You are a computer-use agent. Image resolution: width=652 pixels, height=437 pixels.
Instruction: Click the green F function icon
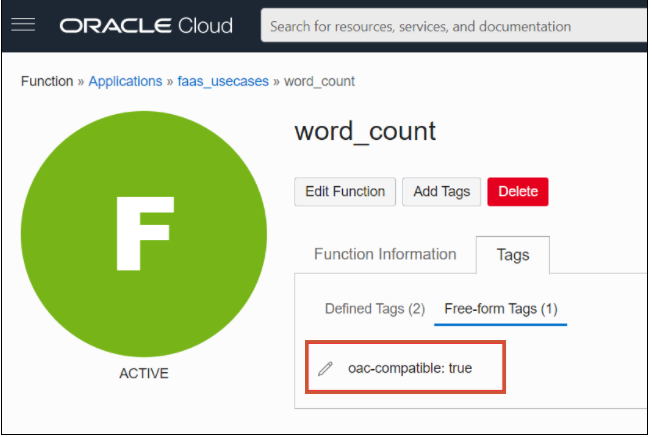coord(144,234)
